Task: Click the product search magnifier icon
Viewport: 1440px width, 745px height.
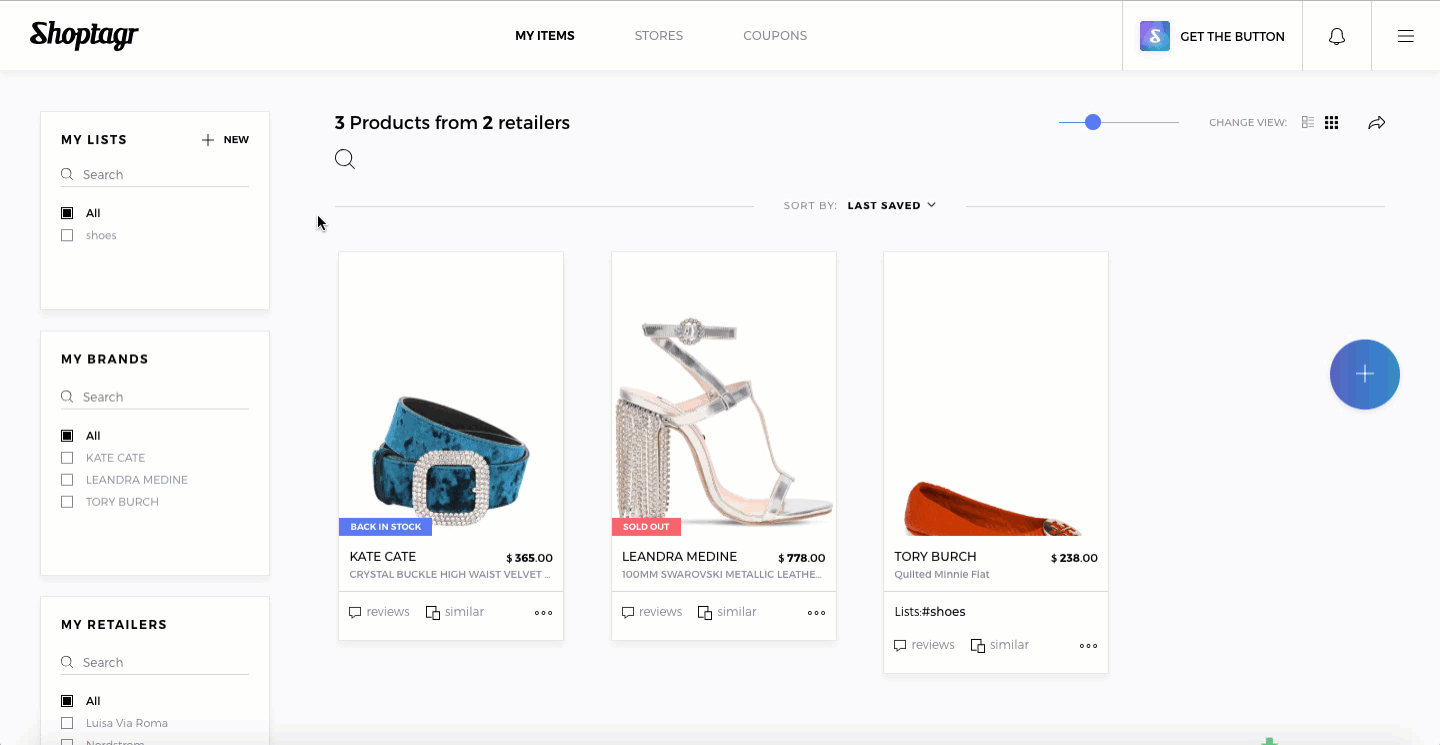Action: click(345, 159)
